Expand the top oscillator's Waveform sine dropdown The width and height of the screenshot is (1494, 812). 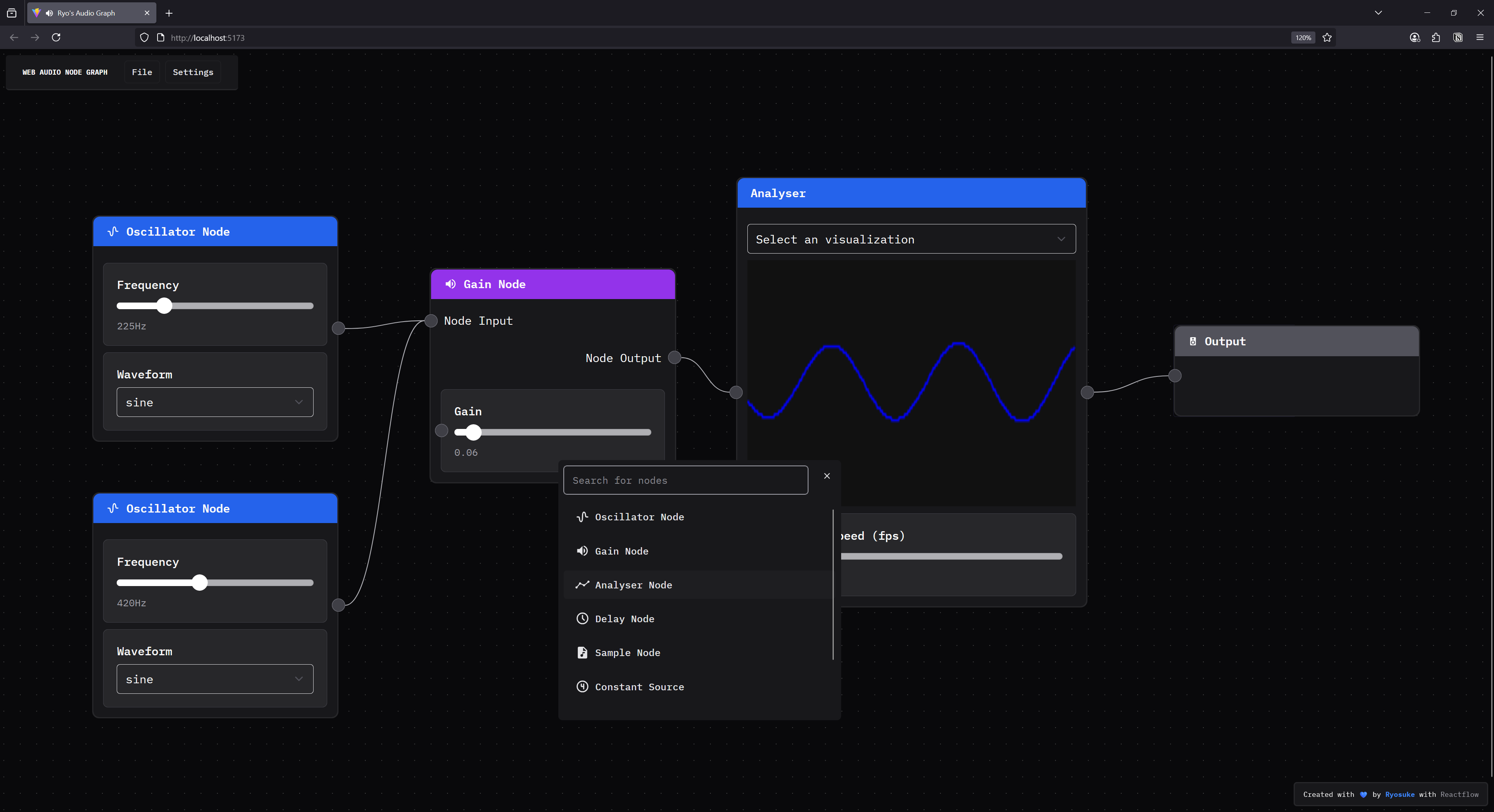click(x=215, y=402)
